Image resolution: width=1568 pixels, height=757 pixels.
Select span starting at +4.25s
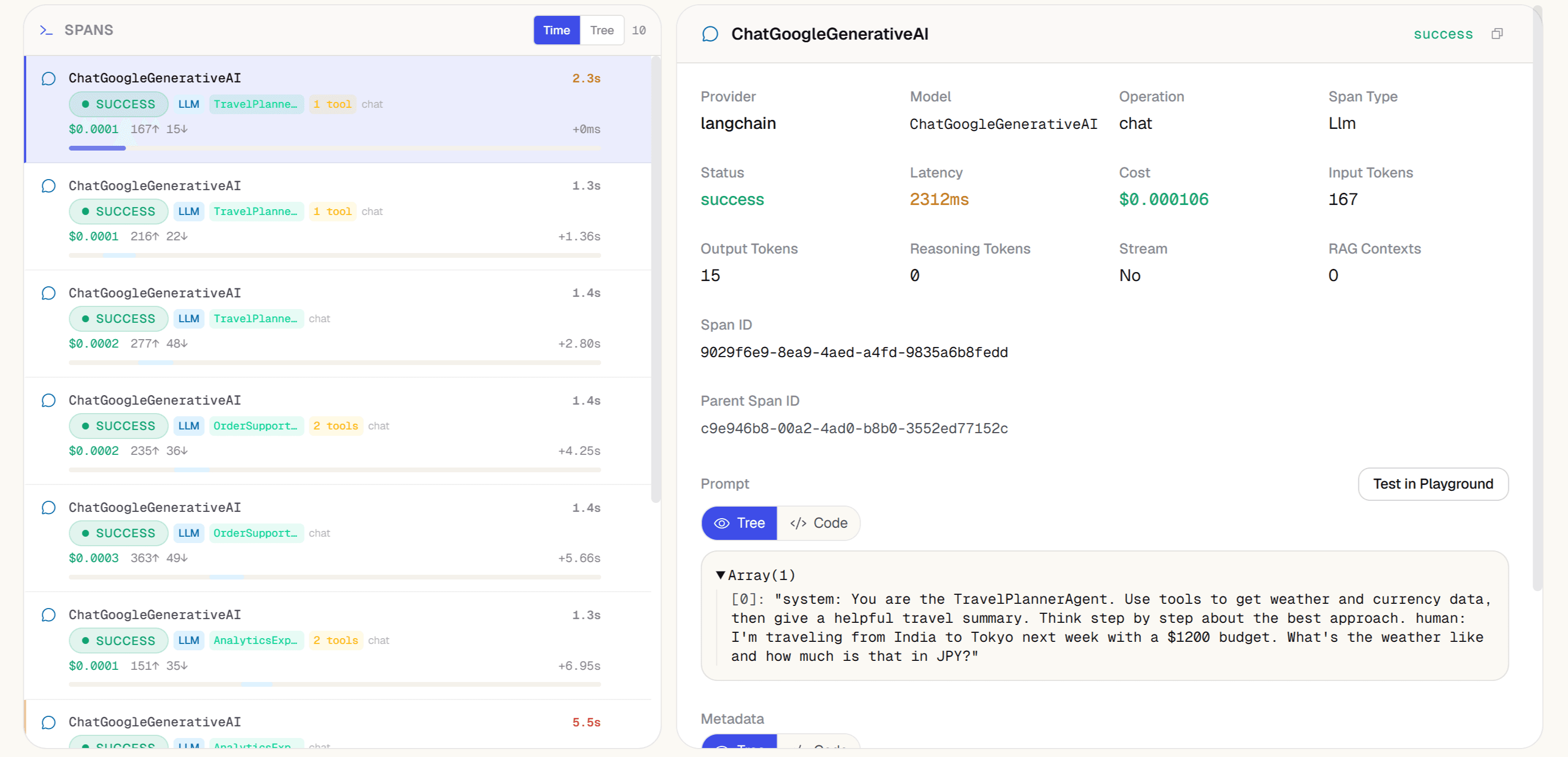tap(338, 431)
